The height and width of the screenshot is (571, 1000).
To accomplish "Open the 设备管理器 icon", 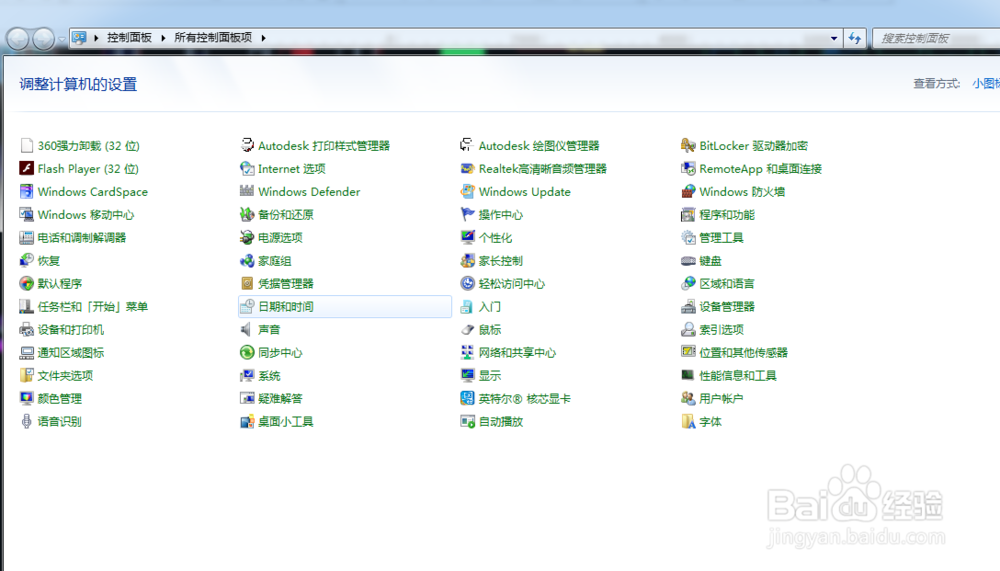I will (688, 306).
